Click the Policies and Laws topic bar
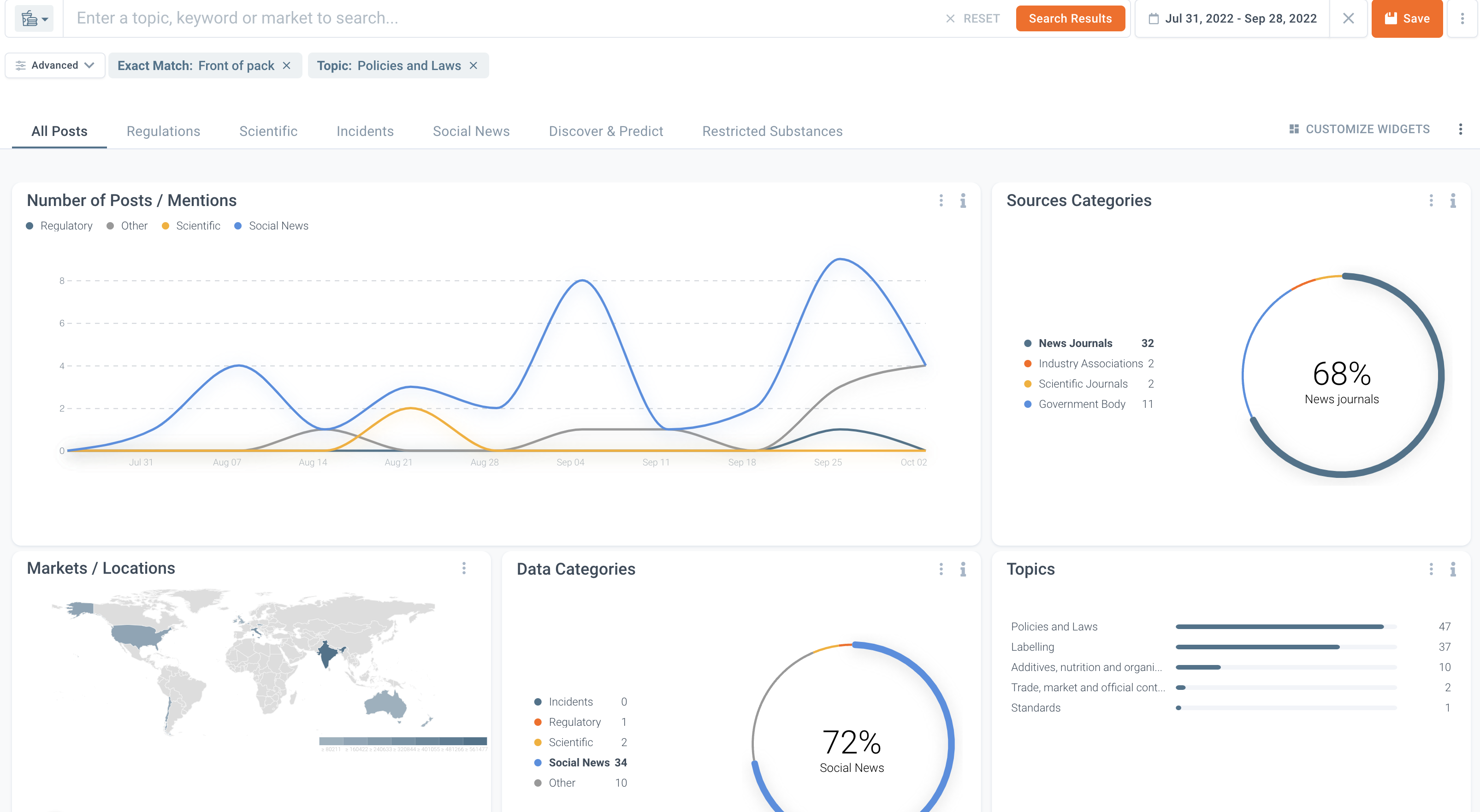This screenshot has width=1480, height=812. [1286, 627]
